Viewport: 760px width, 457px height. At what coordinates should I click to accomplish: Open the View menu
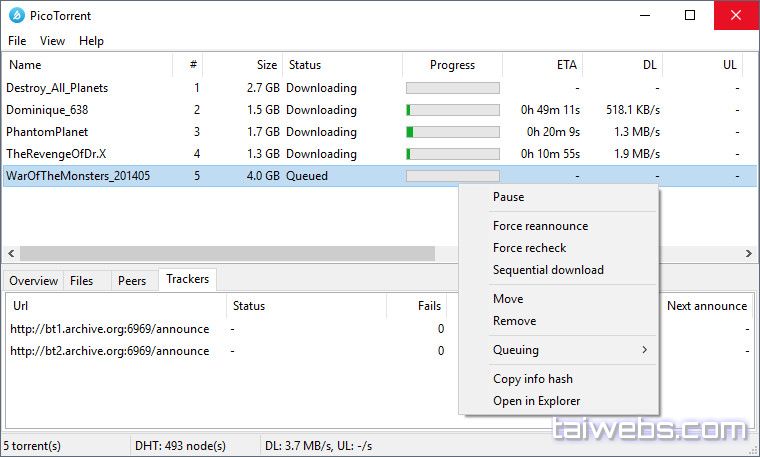click(x=52, y=41)
